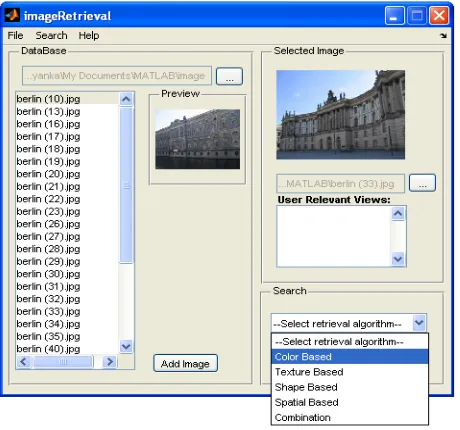Select berlin (19).jpg in the list

[67, 161]
